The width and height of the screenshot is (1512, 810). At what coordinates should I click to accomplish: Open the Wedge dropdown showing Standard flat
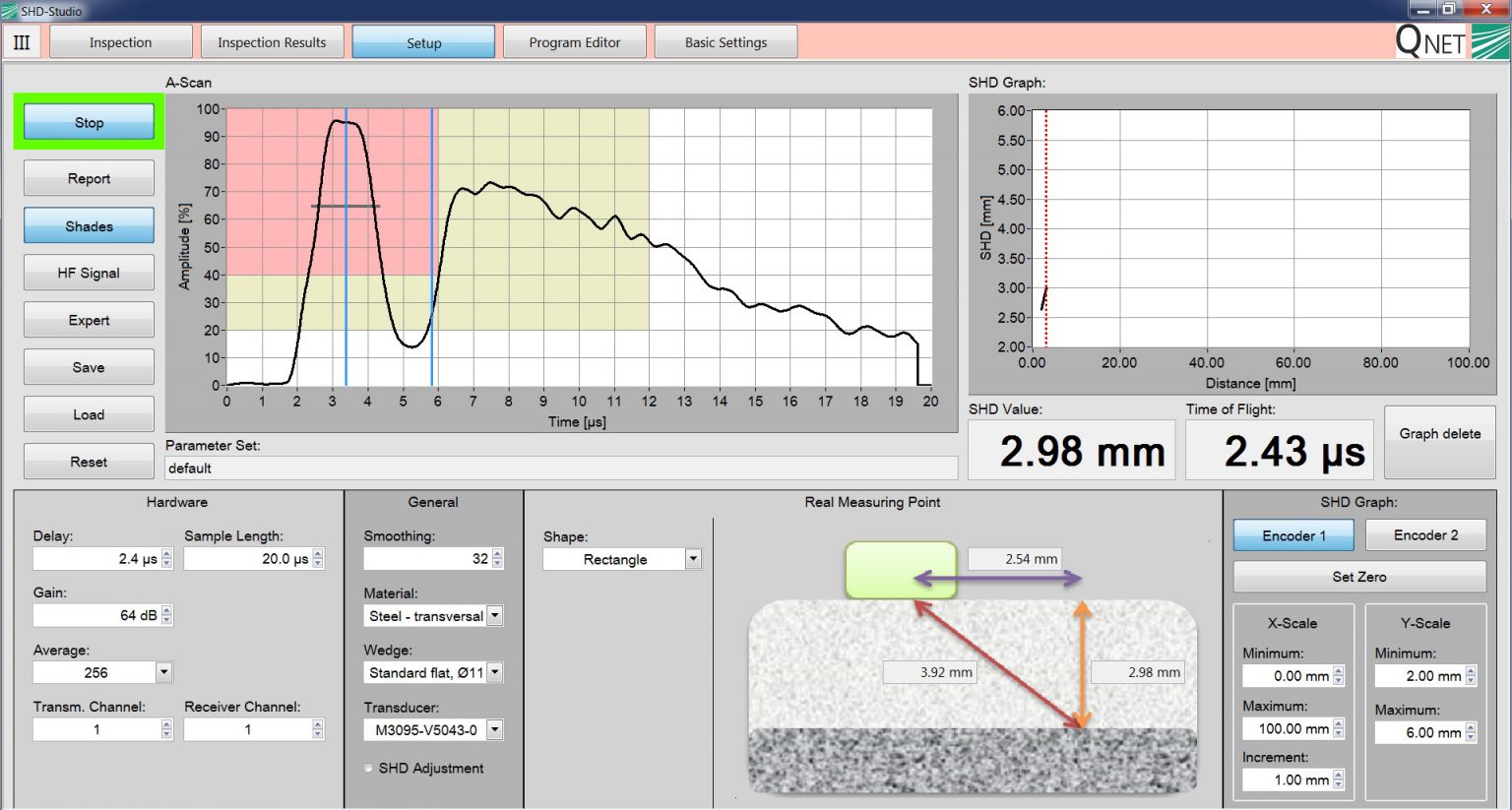pyautogui.click(x=497, y=672)
